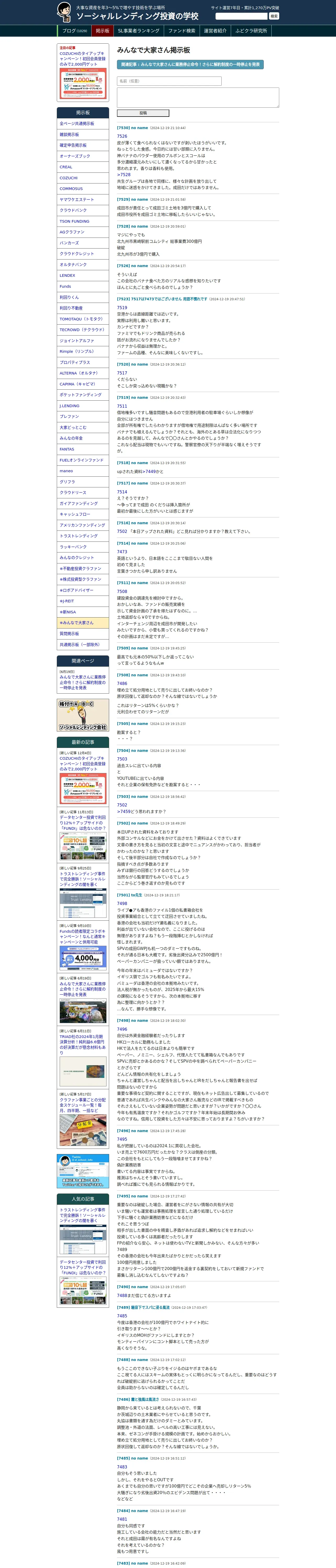
Task: Open 関連ページ 6月19日 業務停止命令 article link
Action: (x=82, y=682)
